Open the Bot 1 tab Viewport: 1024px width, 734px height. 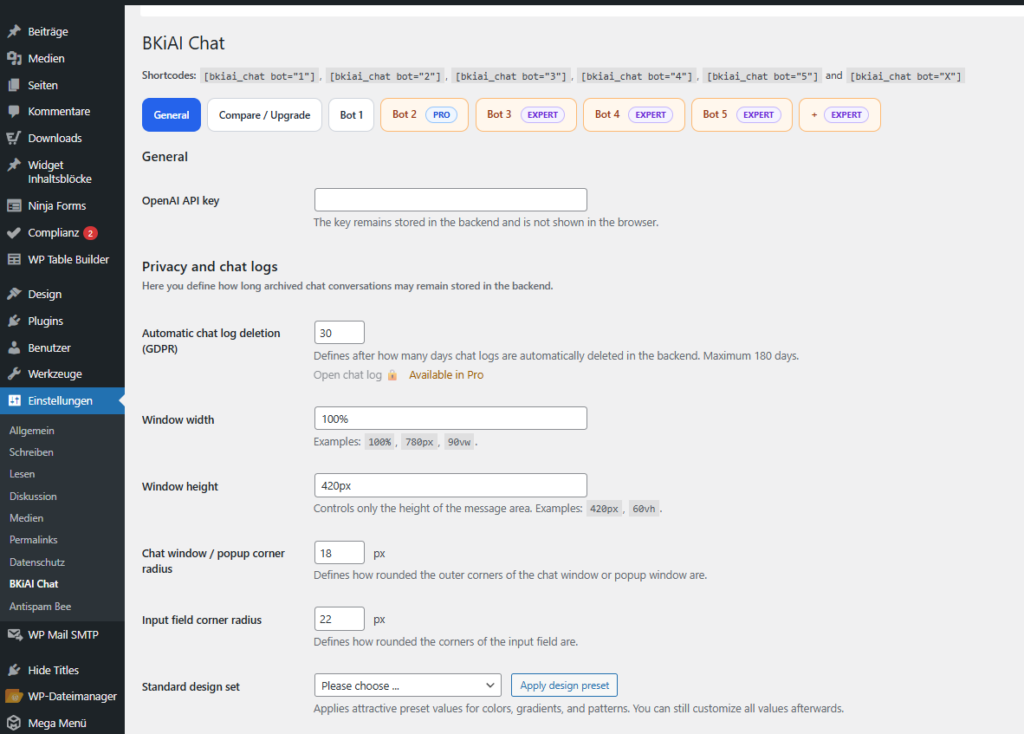tap(351, 115)
